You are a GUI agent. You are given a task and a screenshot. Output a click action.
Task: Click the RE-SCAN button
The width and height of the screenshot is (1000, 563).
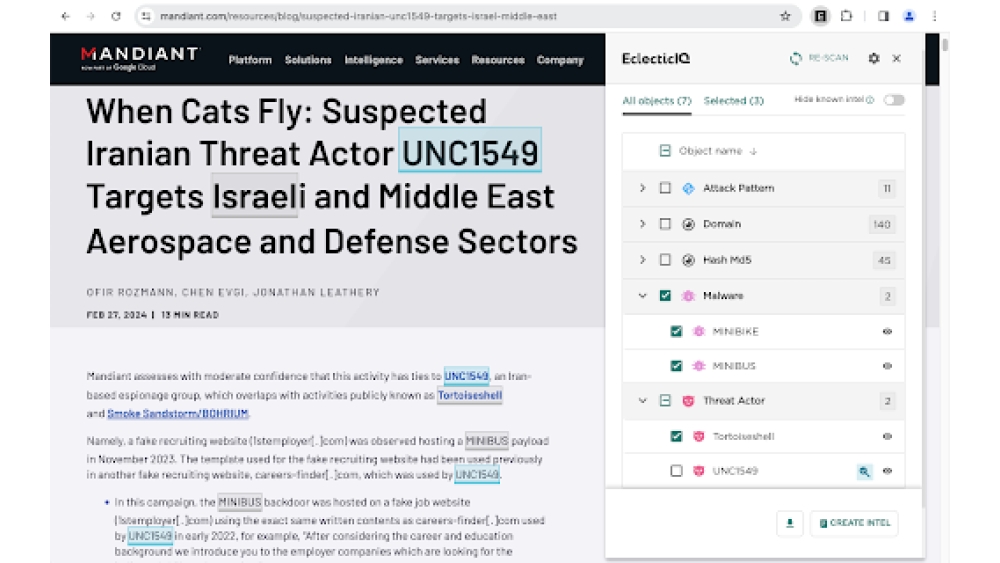tap(819, 58)
